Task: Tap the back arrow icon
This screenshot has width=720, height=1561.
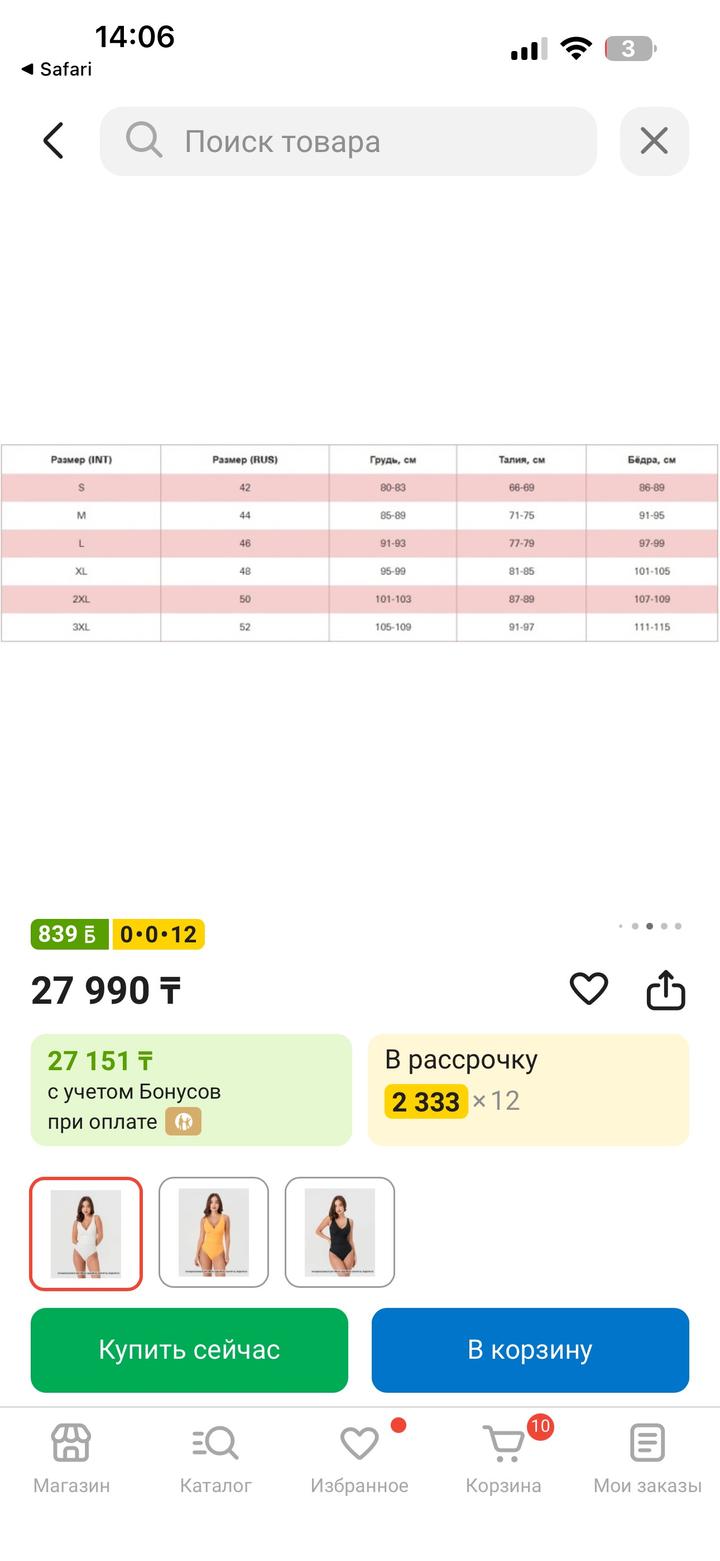Action: click(54, 141)
